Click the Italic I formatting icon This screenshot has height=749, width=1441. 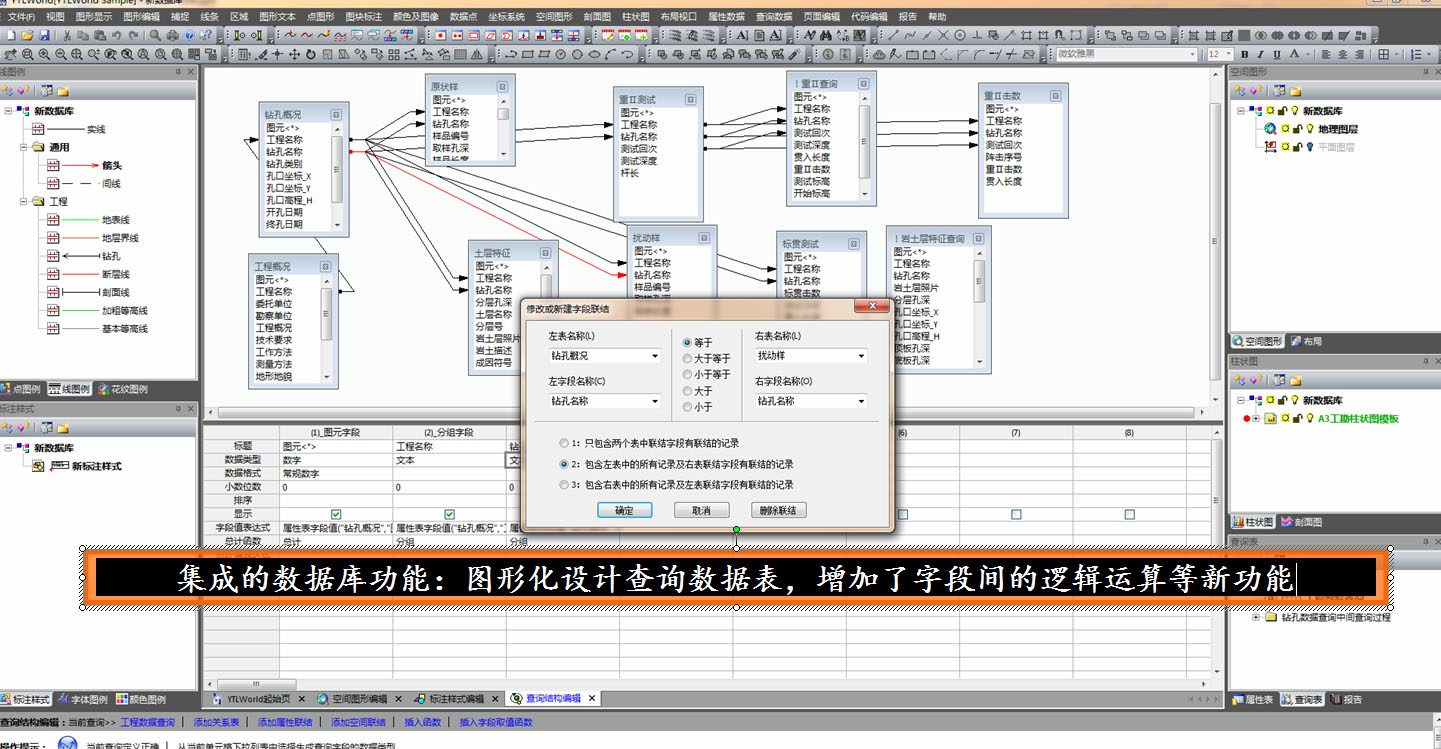(x=1260, y=54)
